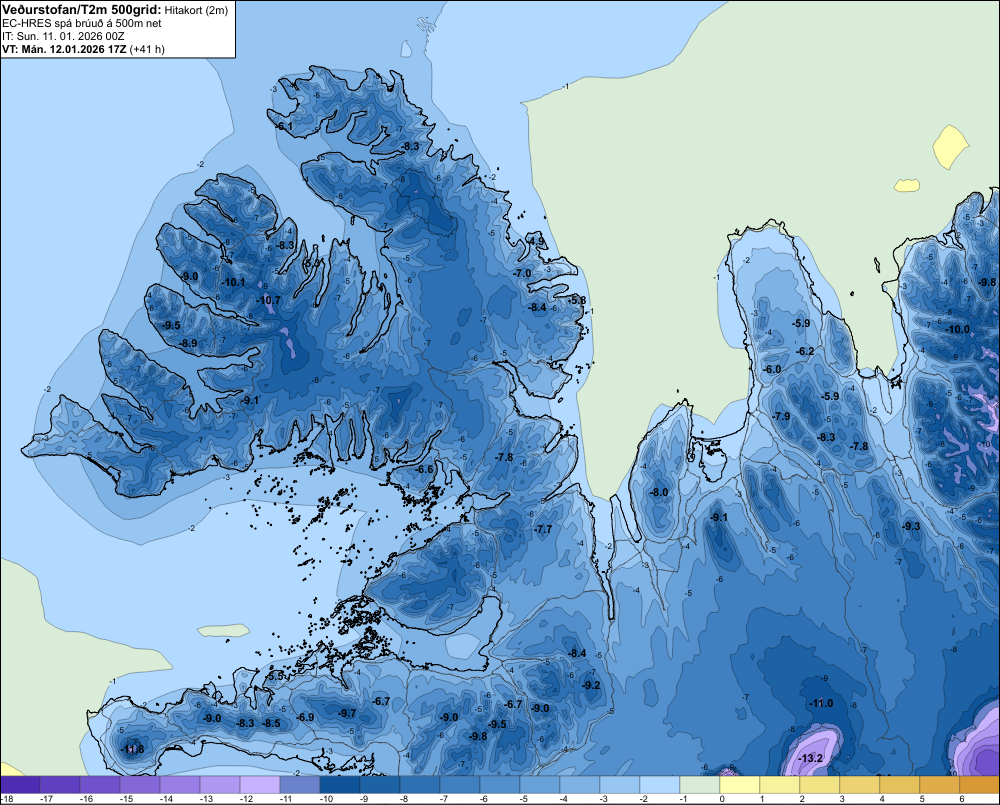Click the -9.3 temperature label
The width and height of the screenshot is (1000, 805).
coord(911,526)
